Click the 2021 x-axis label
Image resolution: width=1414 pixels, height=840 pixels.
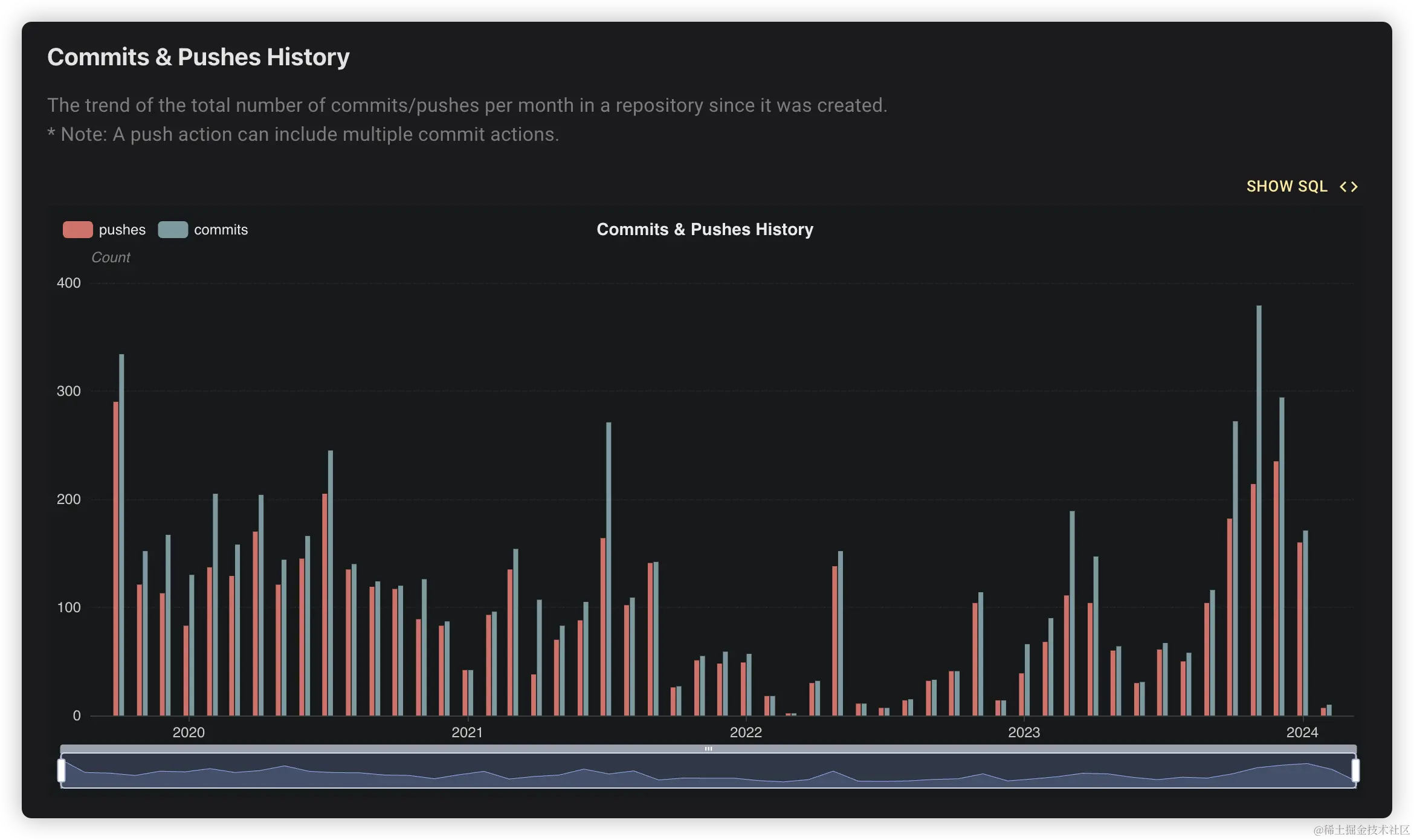tap(467, 732)
